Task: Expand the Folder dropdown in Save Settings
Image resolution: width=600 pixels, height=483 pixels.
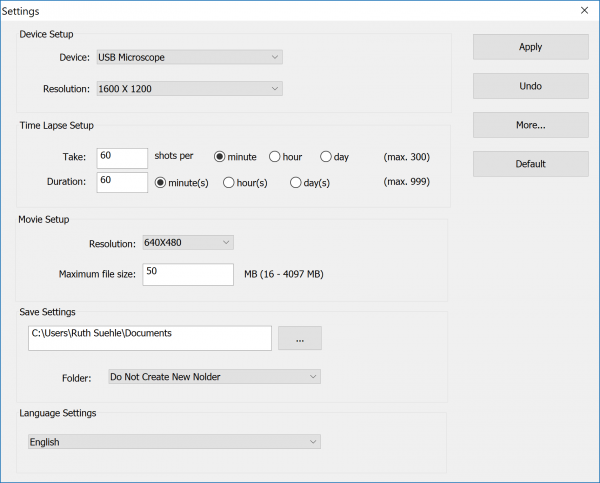Action: (x=214, y=376)
